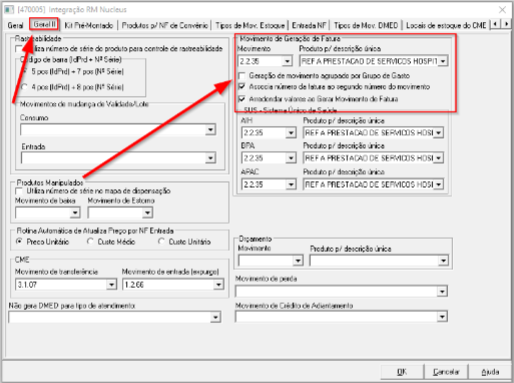Select 4 pos (IdPrd) + 8 pos option
This screenshot has height=383, width=514.
coord(24,87)
